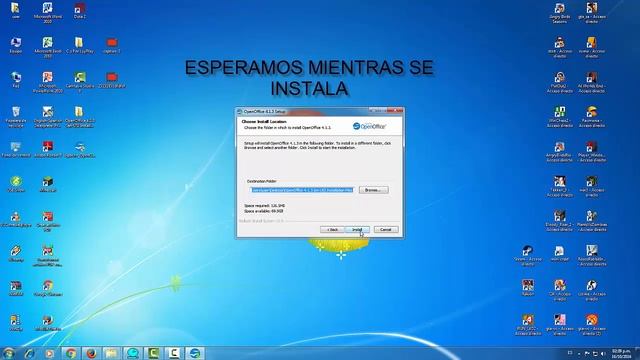This screenshot has height=360, width=640.
Task: Cancel the OpenOffice Setup wizard
Action: pyautogui.click(x=386, y=230)
